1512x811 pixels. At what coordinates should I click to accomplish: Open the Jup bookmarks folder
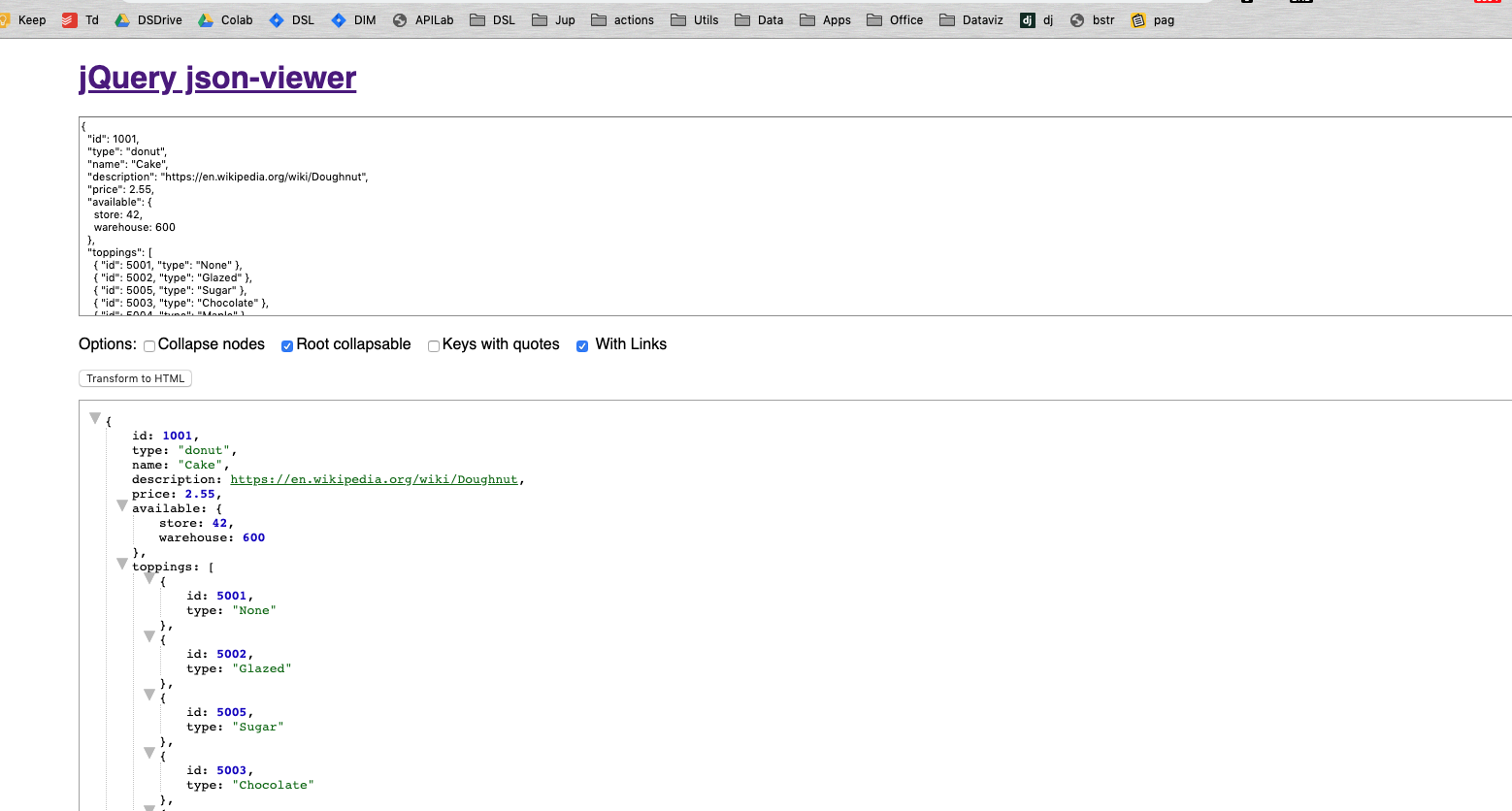[x=554, y=19]
